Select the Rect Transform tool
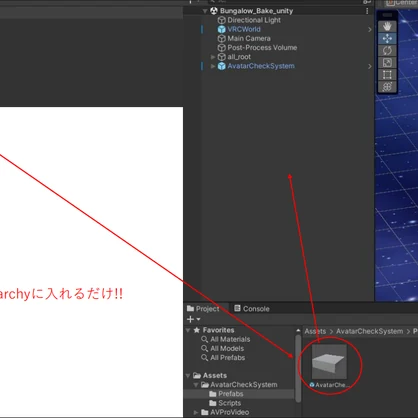 click(x=387, y=75)
